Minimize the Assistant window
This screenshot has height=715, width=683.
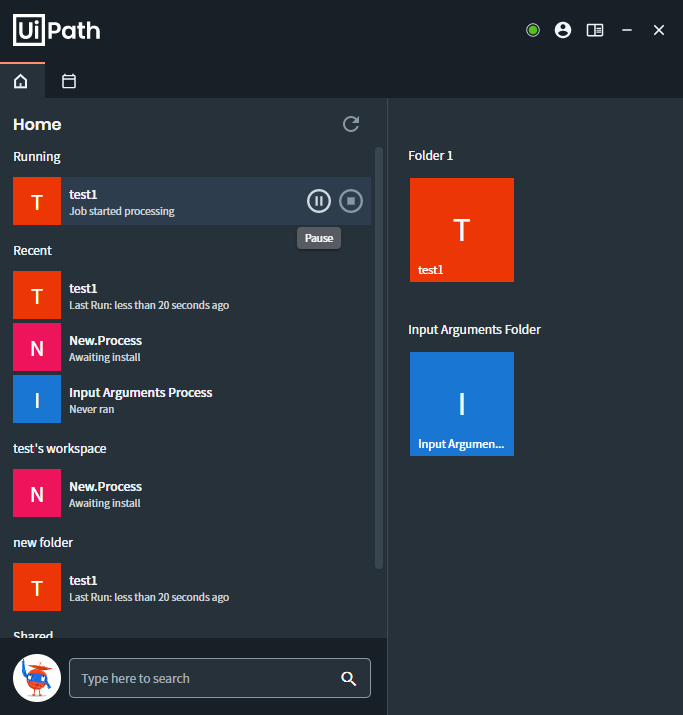[x=627, y=30]
